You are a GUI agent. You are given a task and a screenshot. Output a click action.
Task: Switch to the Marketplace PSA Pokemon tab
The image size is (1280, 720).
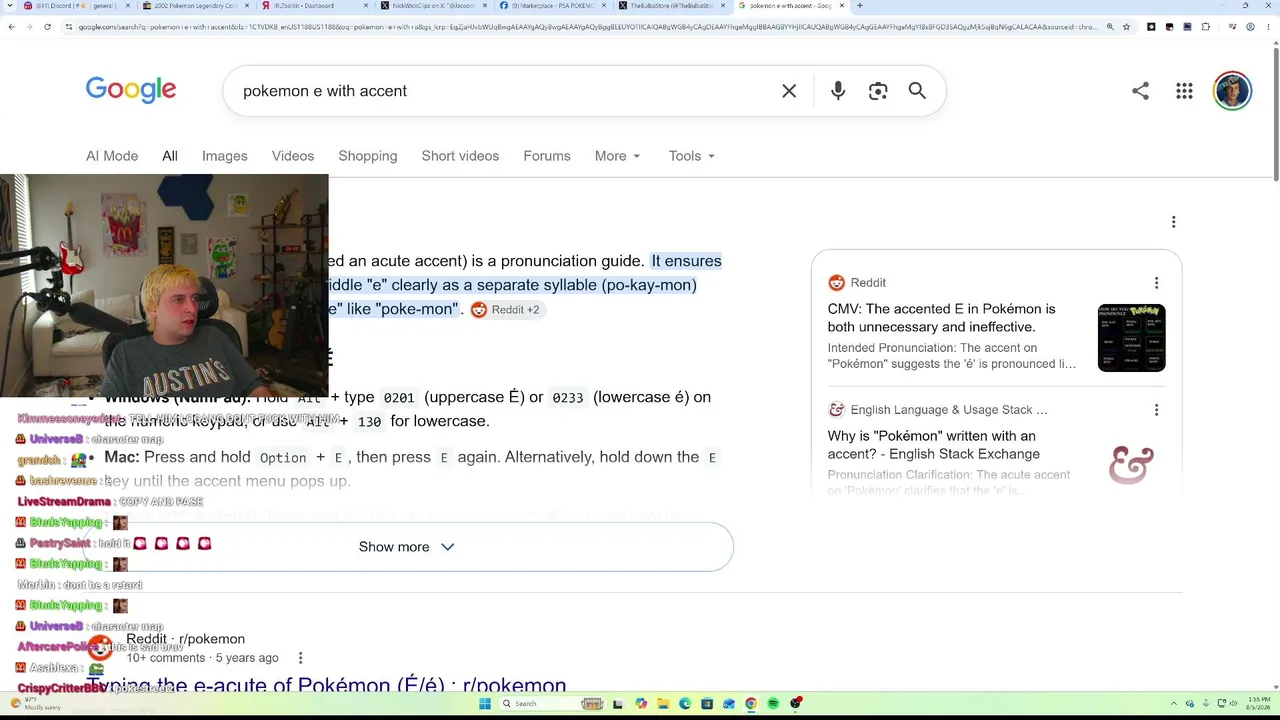[553, 6]
